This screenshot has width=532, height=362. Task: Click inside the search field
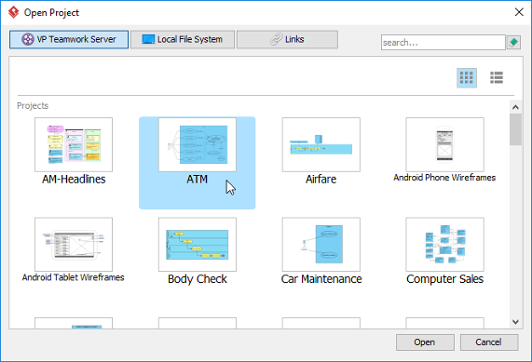pyautogui.click(x=443, y=42)
